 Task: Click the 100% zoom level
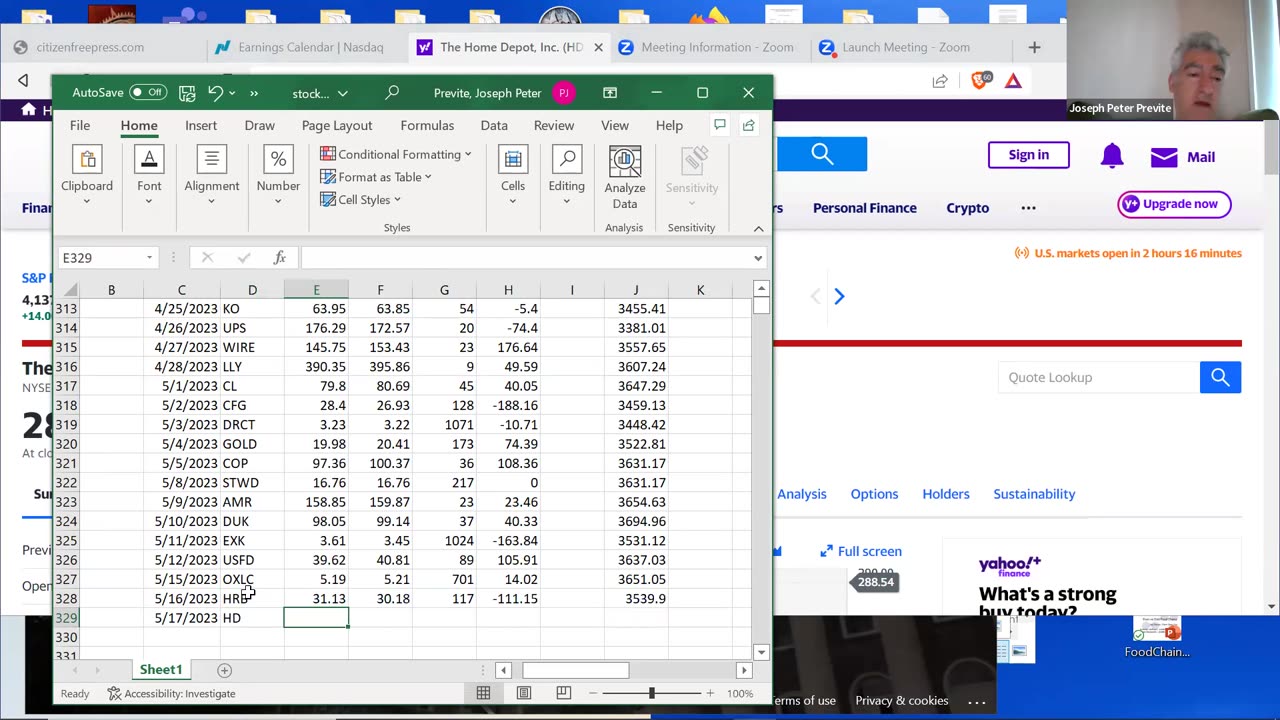pyautogui.click(x=740, y=694)
